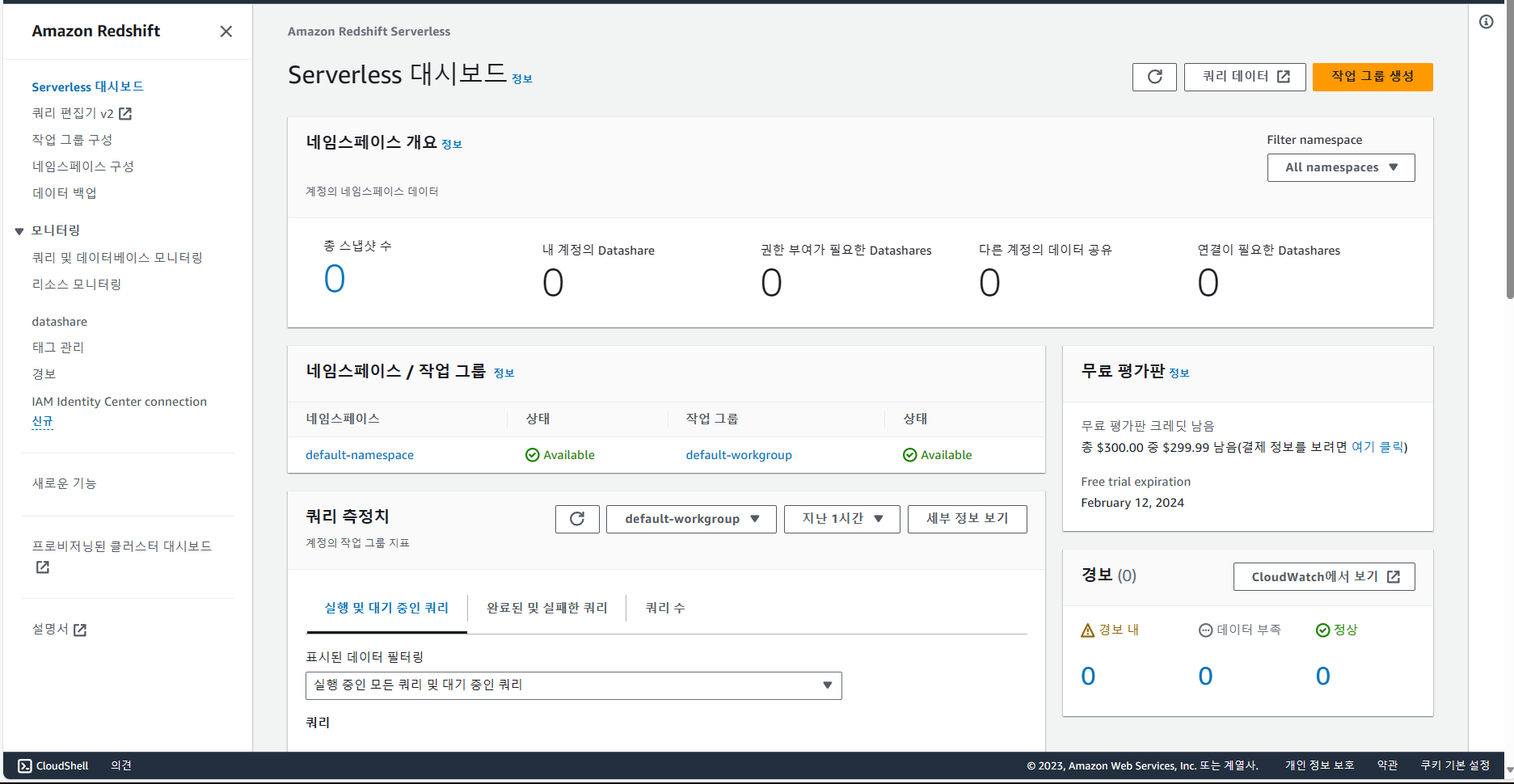
Task: Open 경보 in the sidebar navigation
Action: click(44, 374)
